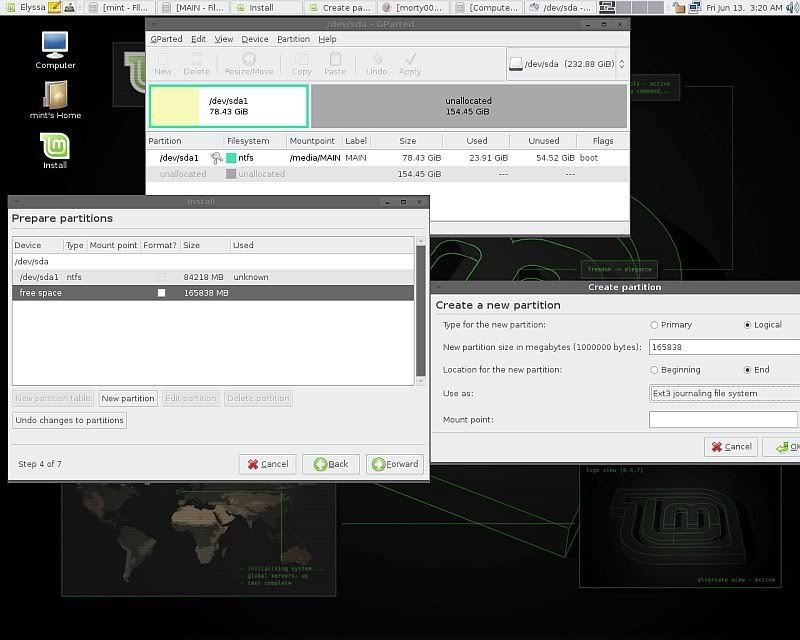Open the Edit menu in GParted
Image resolution: width=800 pixels, height=640 pixels.
(198, 39)
